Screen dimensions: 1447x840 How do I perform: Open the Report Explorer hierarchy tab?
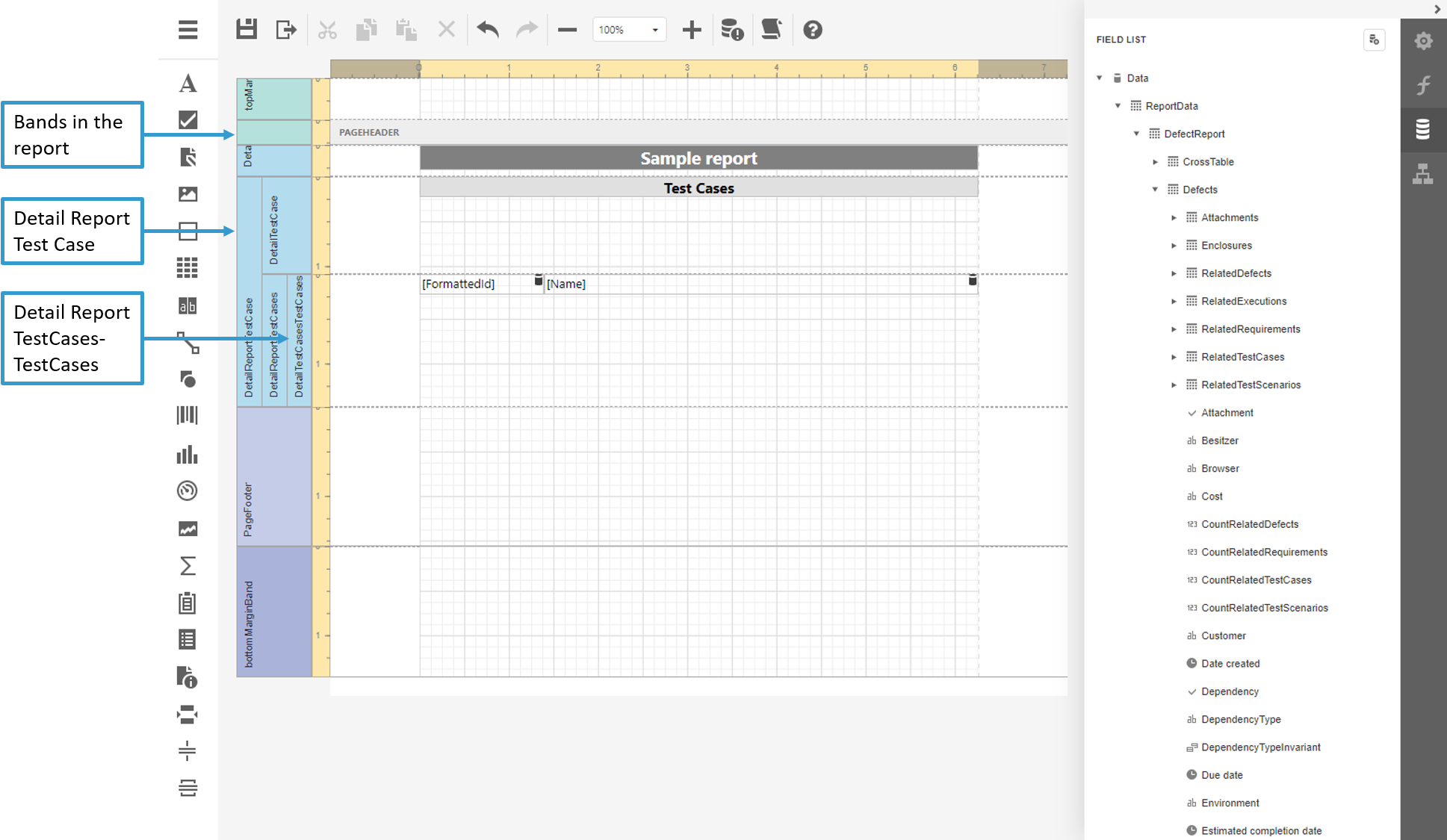tap(1423, 175)
